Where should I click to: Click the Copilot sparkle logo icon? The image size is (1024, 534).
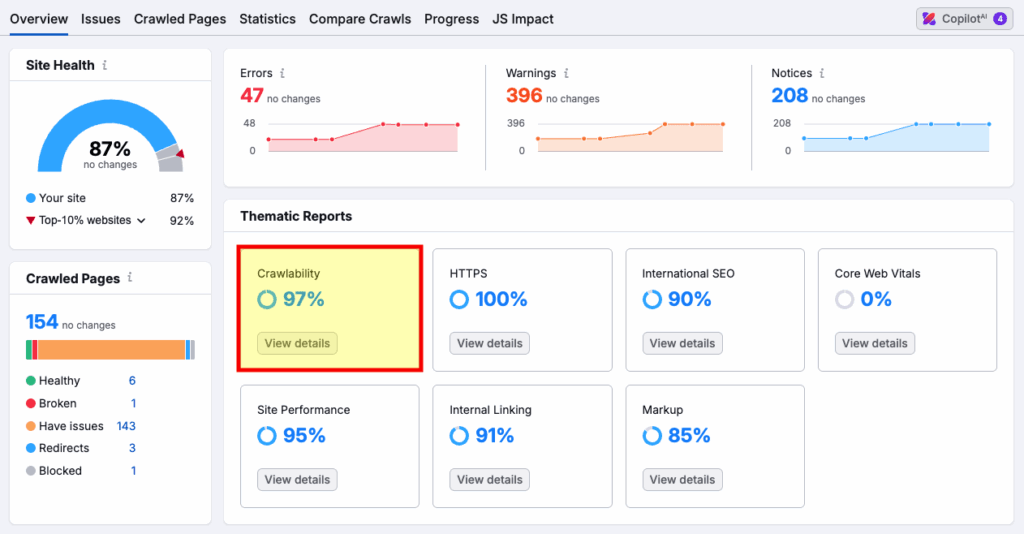pos(929,19)
